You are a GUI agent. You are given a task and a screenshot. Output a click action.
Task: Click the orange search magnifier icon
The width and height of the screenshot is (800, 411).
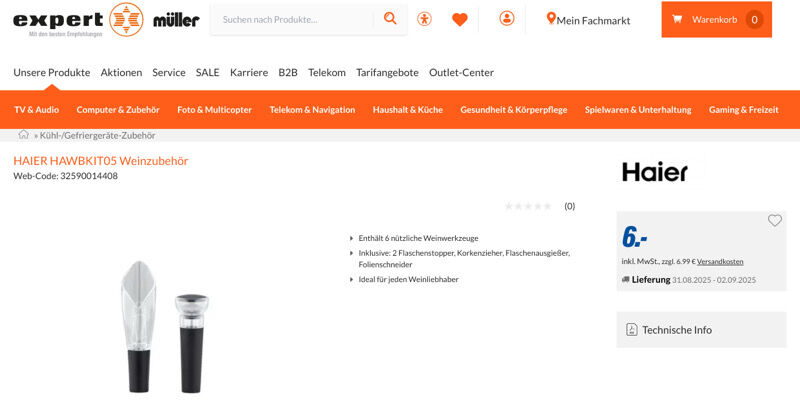coord(390,19)
